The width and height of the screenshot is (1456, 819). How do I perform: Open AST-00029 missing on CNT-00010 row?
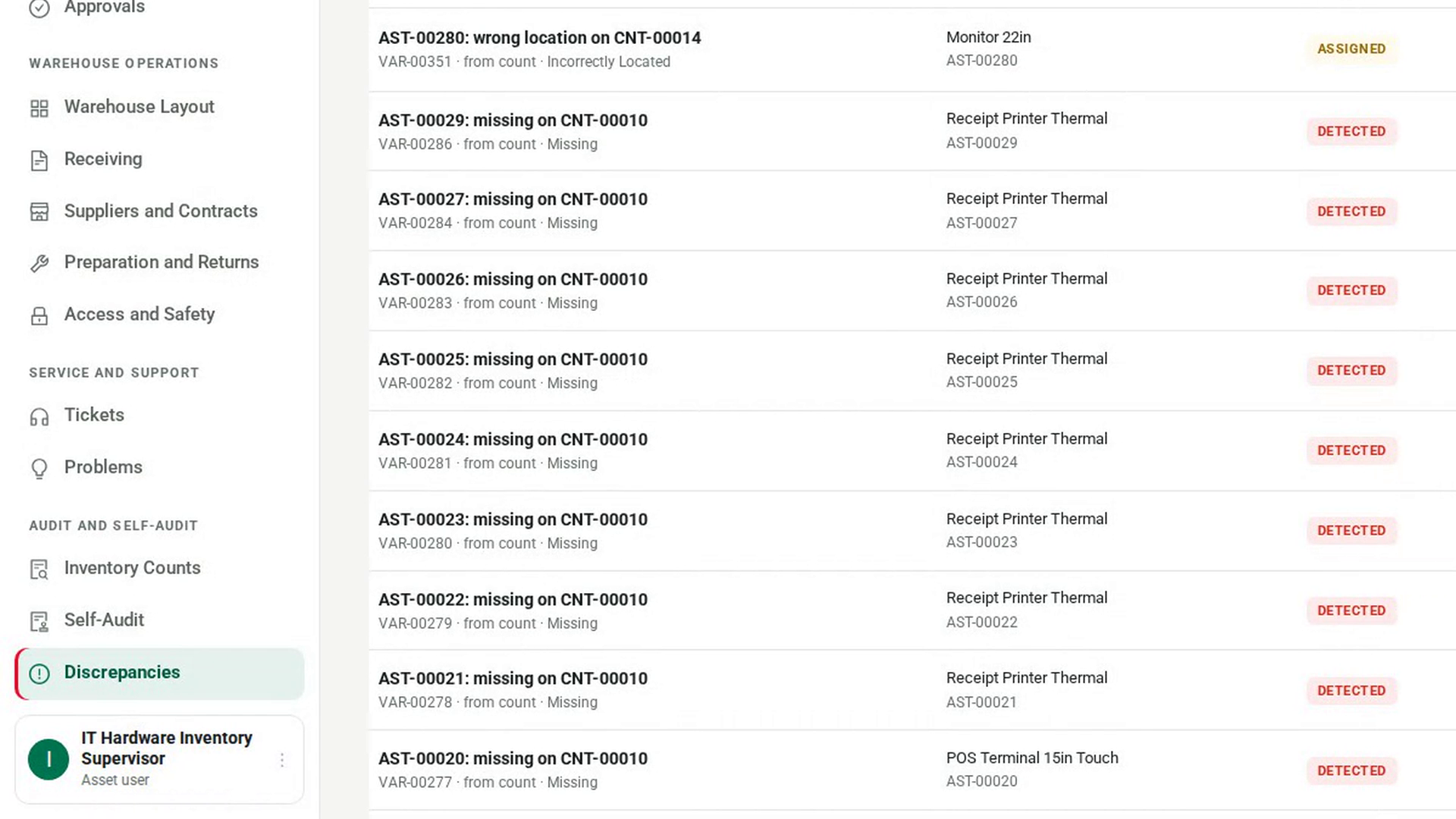(912, 132)
